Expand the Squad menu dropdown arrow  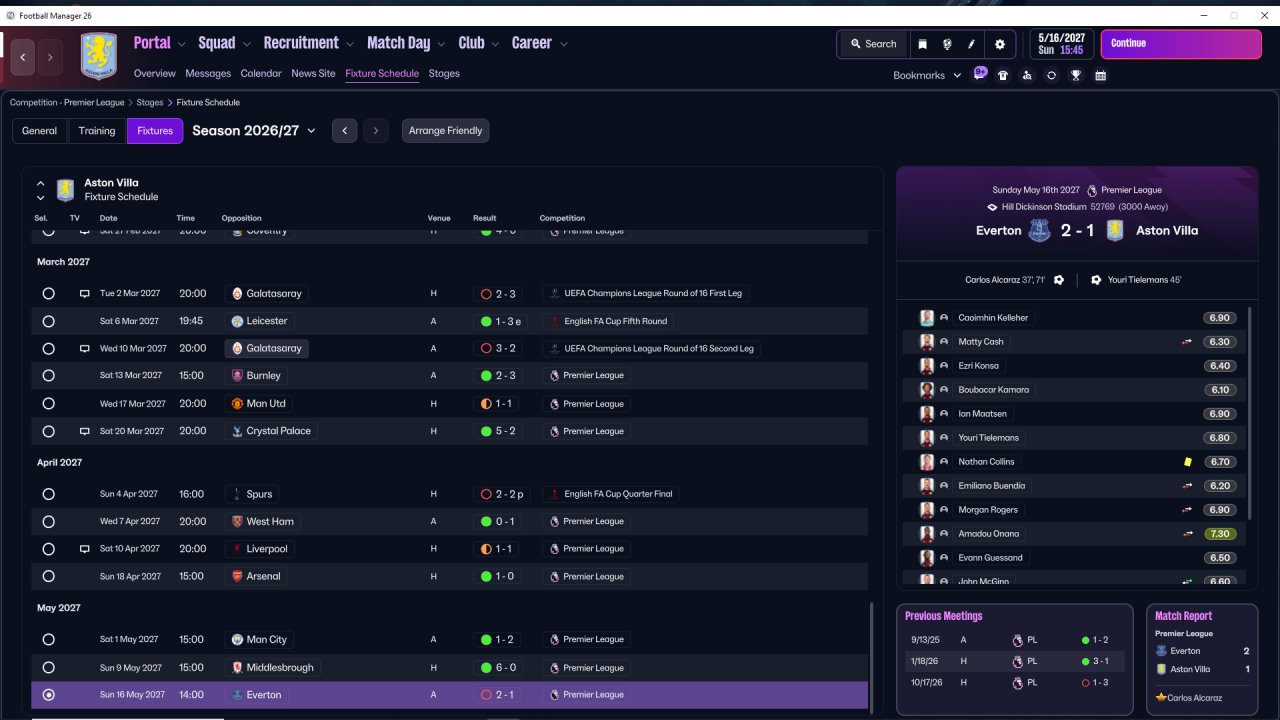point(246,44)
